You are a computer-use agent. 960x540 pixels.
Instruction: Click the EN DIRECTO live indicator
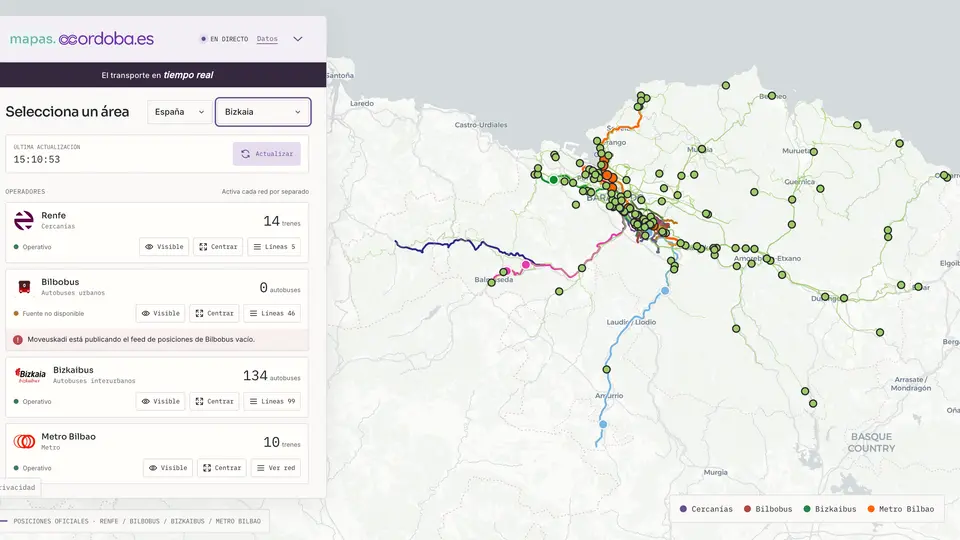pyautogui.click(x=224, y=39)
